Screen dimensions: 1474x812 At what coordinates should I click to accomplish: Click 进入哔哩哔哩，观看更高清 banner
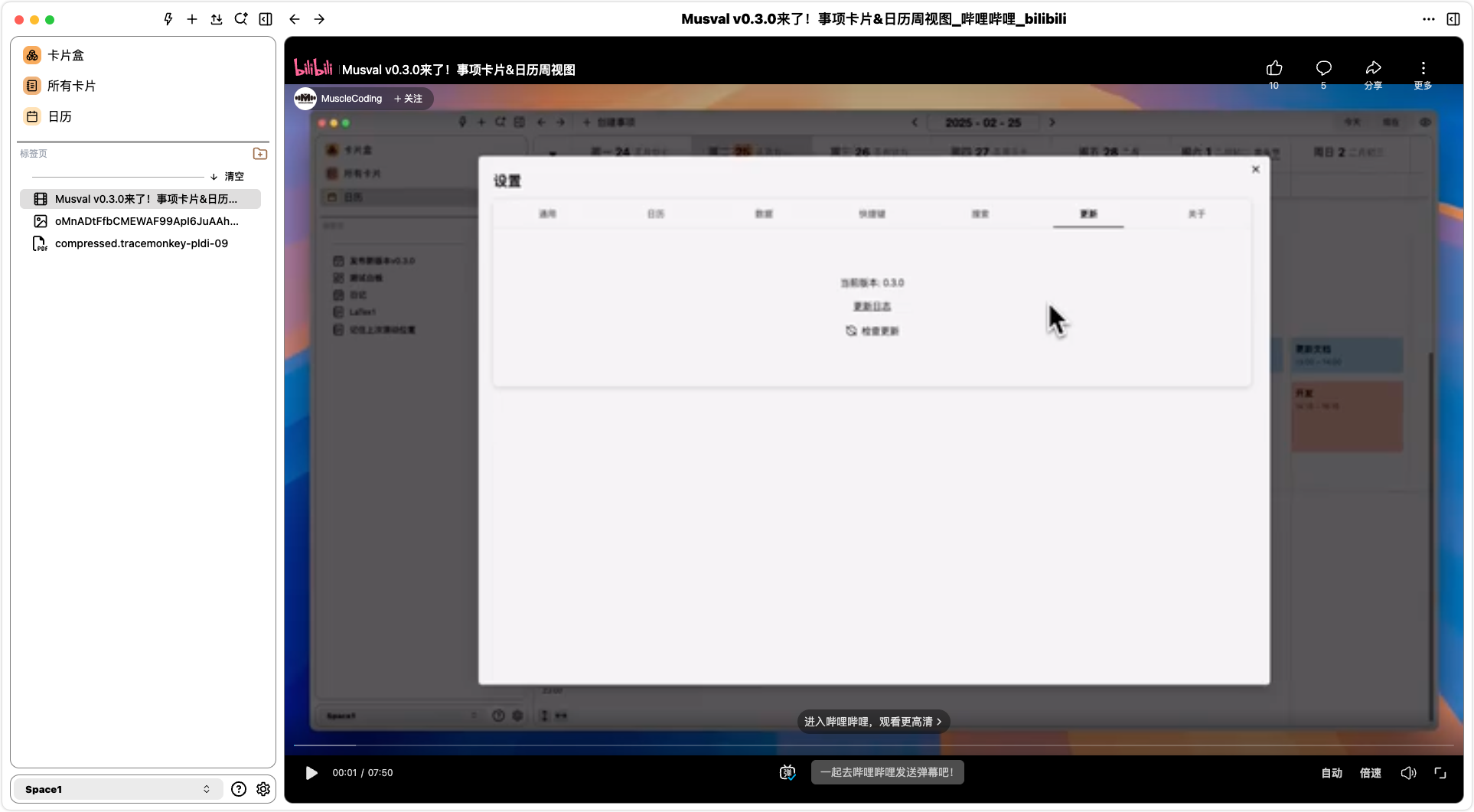coord(873,722)
